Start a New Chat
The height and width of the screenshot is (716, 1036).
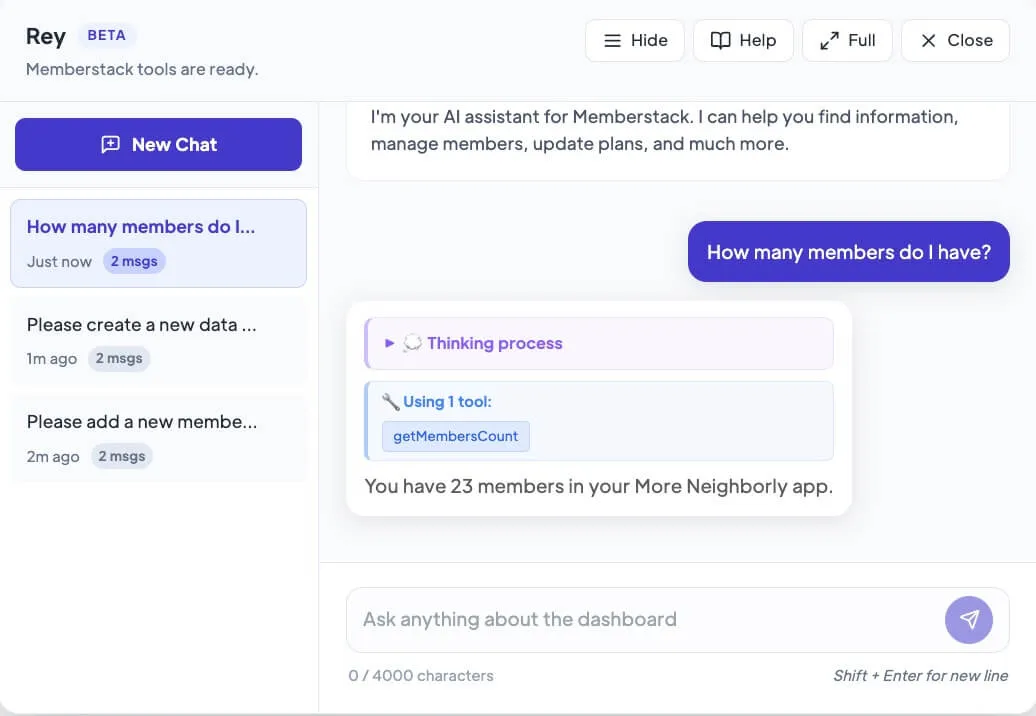pos(158,144)
